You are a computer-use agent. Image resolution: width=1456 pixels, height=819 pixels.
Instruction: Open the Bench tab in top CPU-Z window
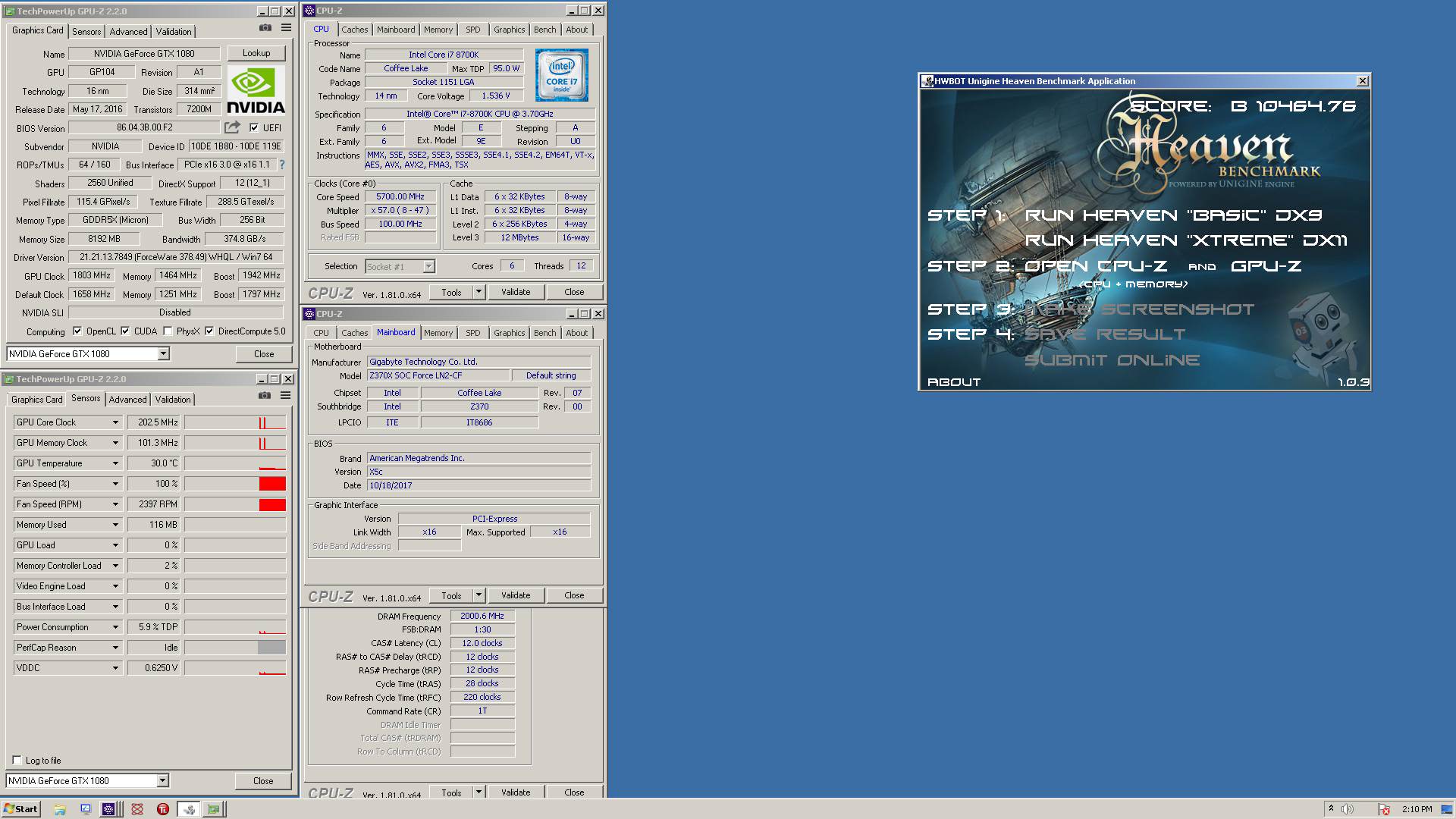[x=544, y=30]
